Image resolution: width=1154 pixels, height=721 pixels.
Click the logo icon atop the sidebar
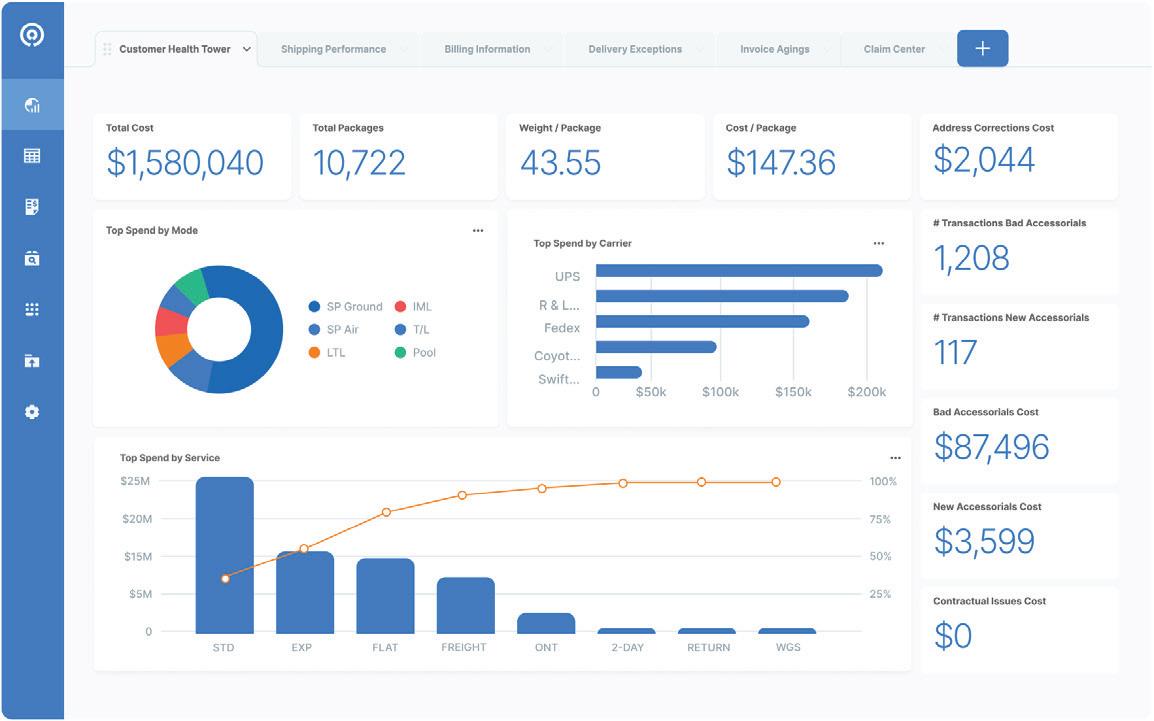click(32, 35)
